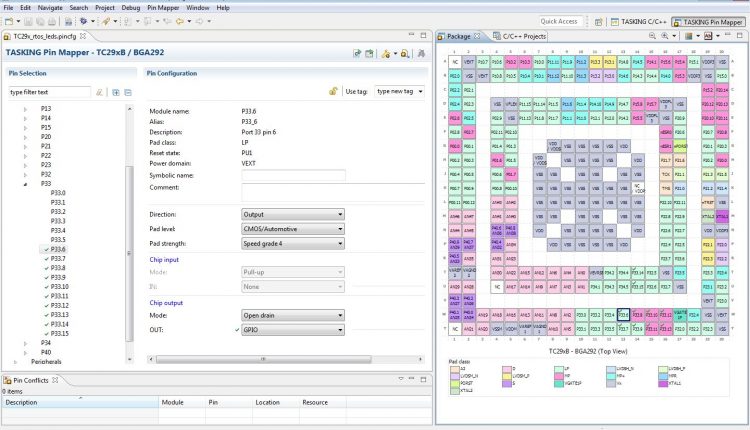Viewport: 750px width, 430px height.
Task: Click the Comment text field
Action: pos(333,192)
